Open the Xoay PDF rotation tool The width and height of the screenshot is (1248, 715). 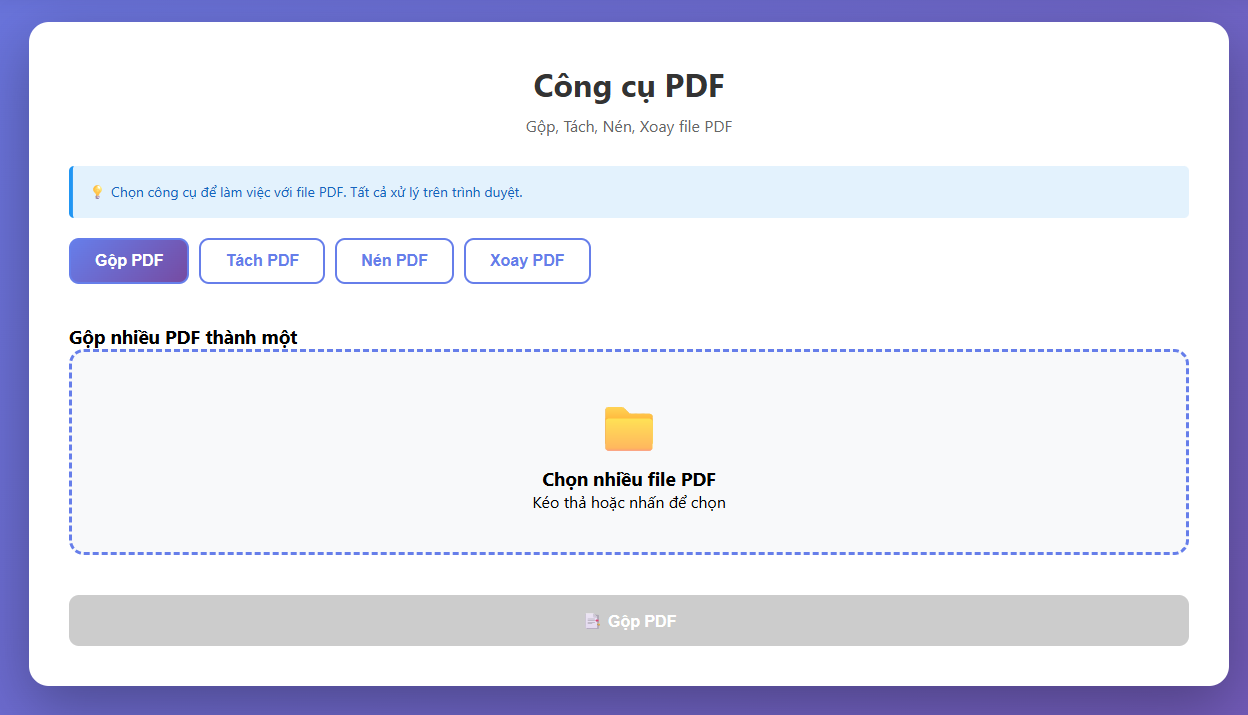(x=527, y=260)
